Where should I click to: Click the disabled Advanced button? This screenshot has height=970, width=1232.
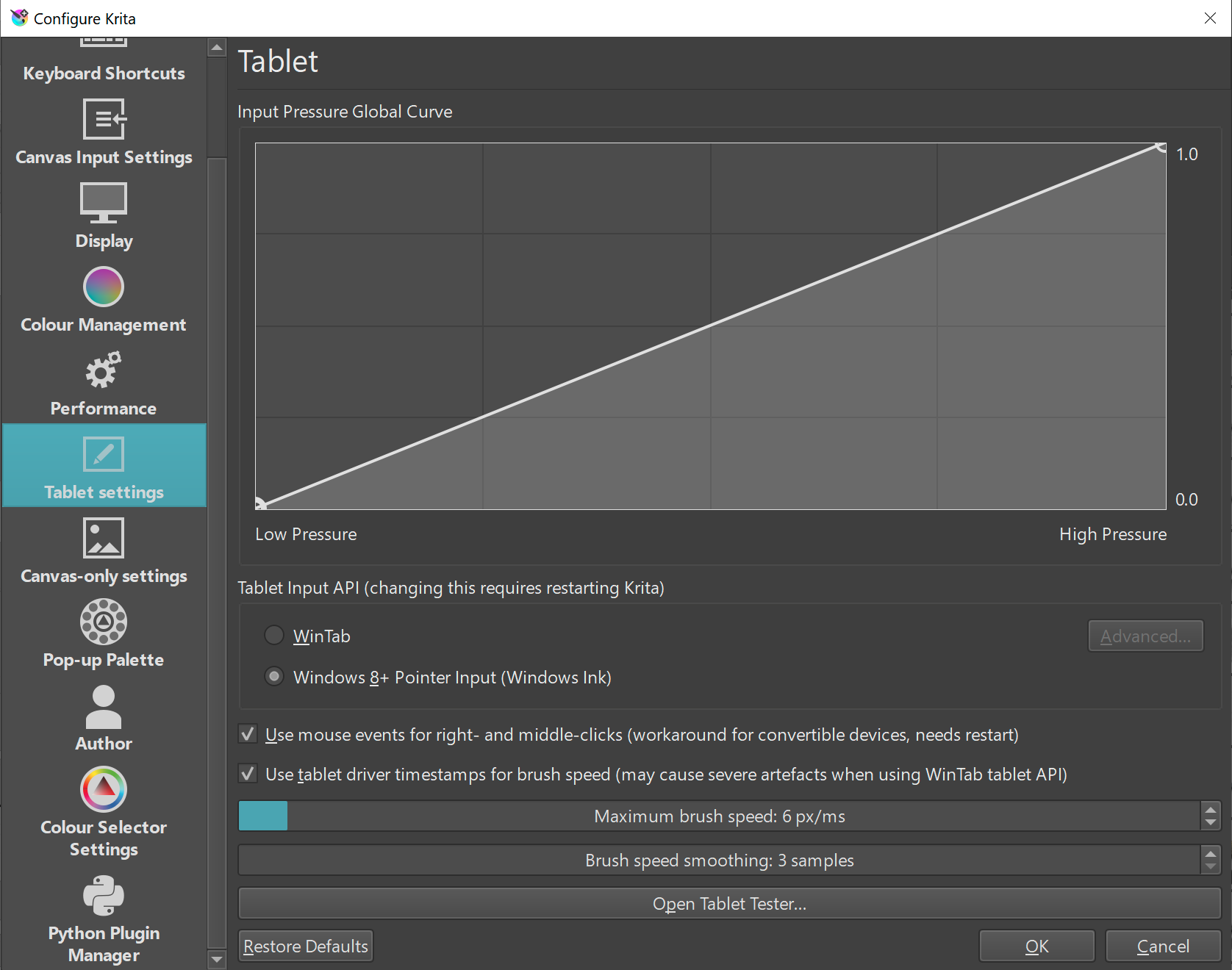coord(1145,636)
